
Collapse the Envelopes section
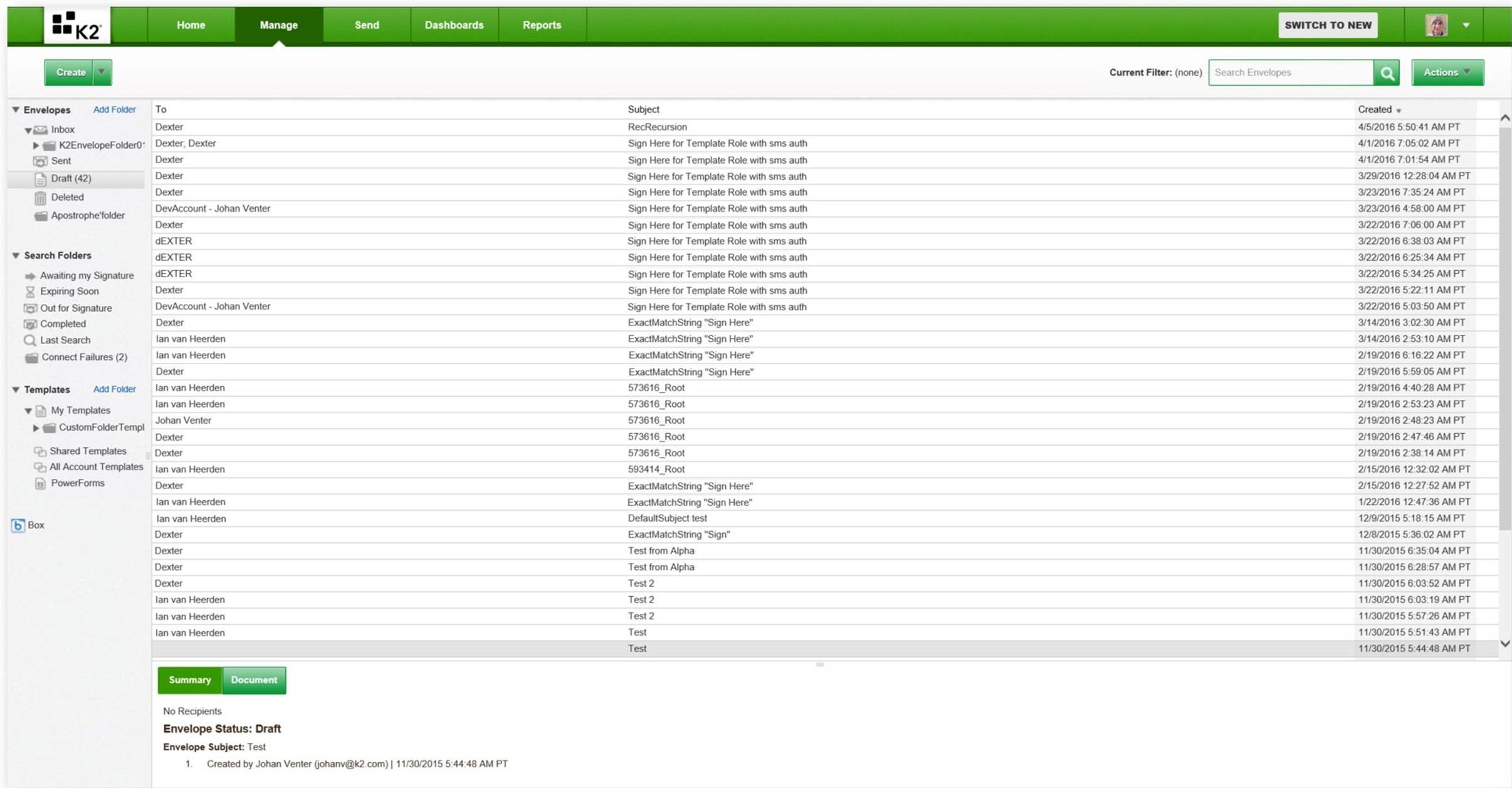click(x=16, y=110)
